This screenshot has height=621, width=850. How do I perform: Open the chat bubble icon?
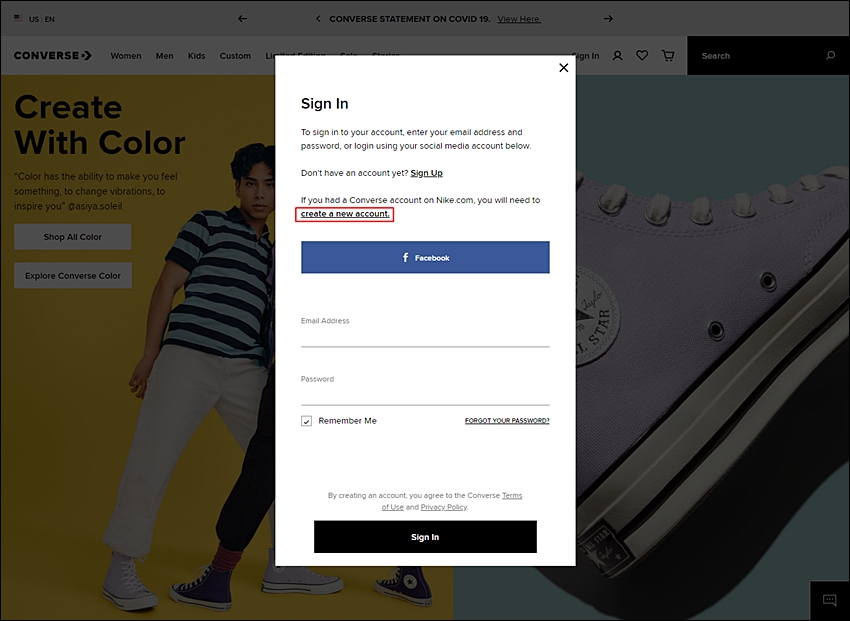pos(829,599)
